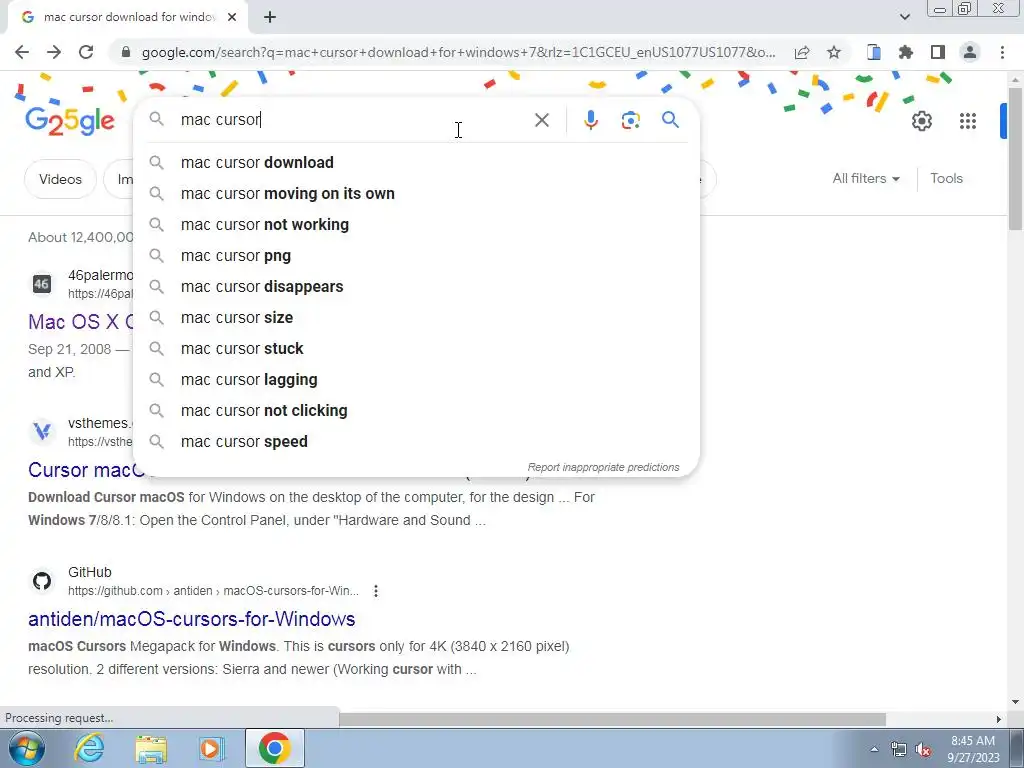Screen dimensions: 1024x768
Task: Choose suggestion mac cursor speed
Action: click(x=416, y=441)
